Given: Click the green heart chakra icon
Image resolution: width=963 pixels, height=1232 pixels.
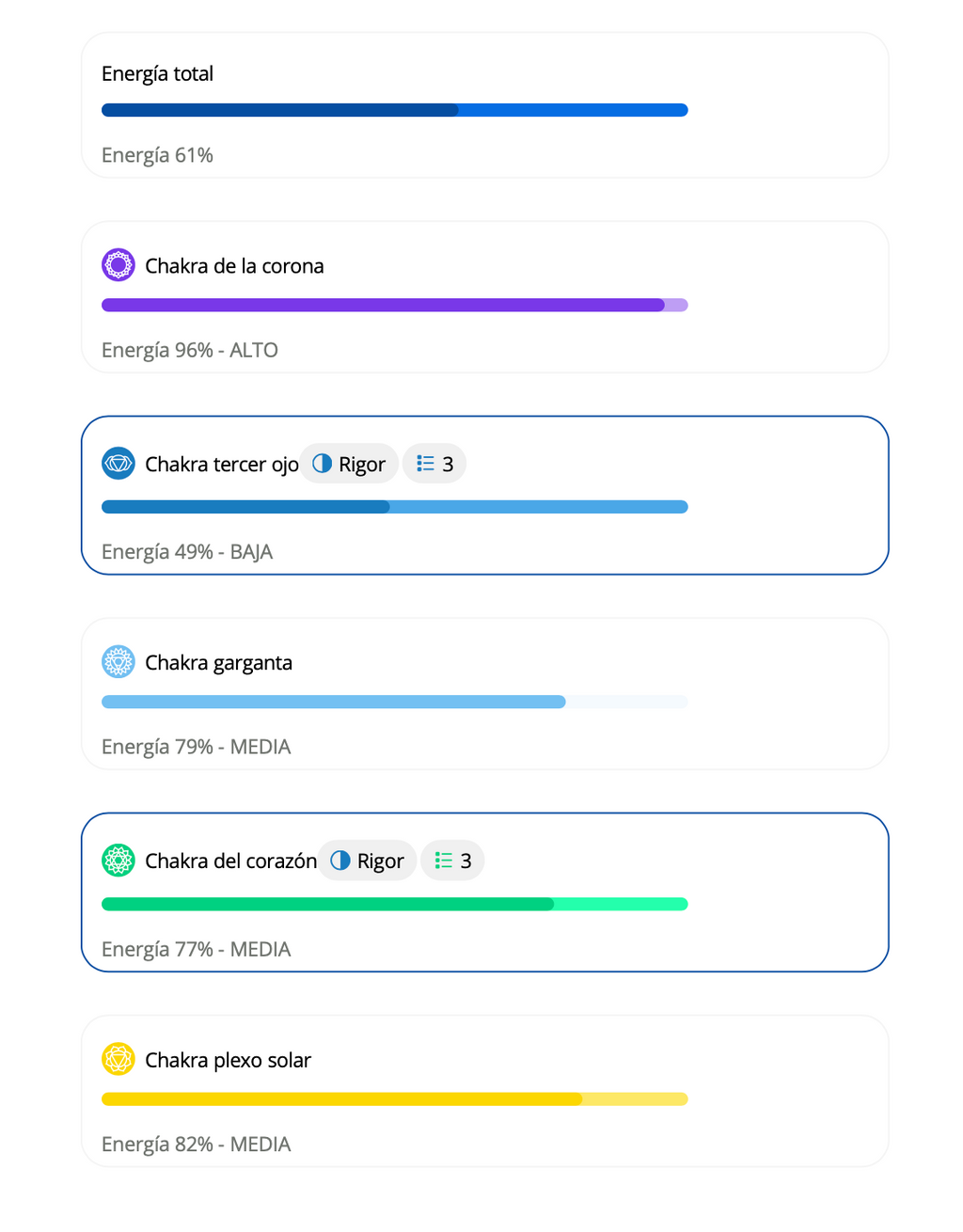Looking at the screenshot, I should (118, 861).
